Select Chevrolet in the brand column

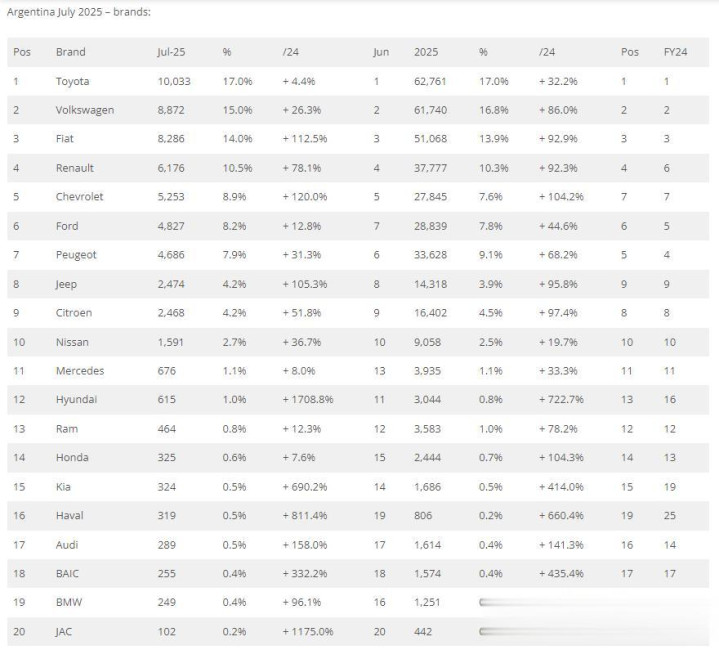coord(79,197)
